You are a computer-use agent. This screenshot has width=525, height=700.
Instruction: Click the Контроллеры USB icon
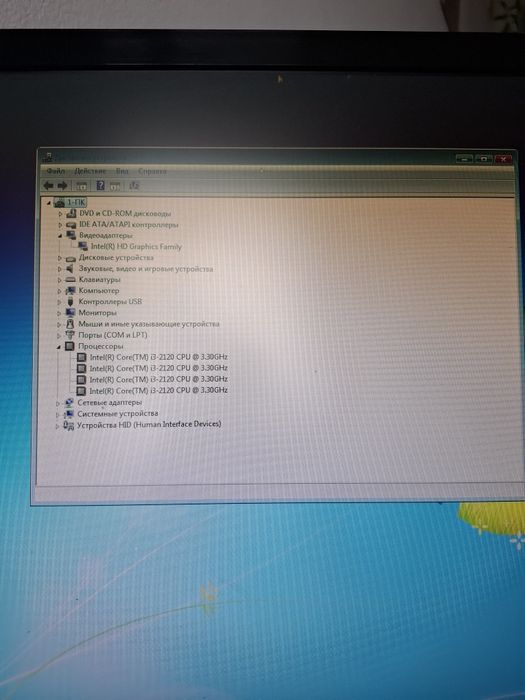pos(70,302)
